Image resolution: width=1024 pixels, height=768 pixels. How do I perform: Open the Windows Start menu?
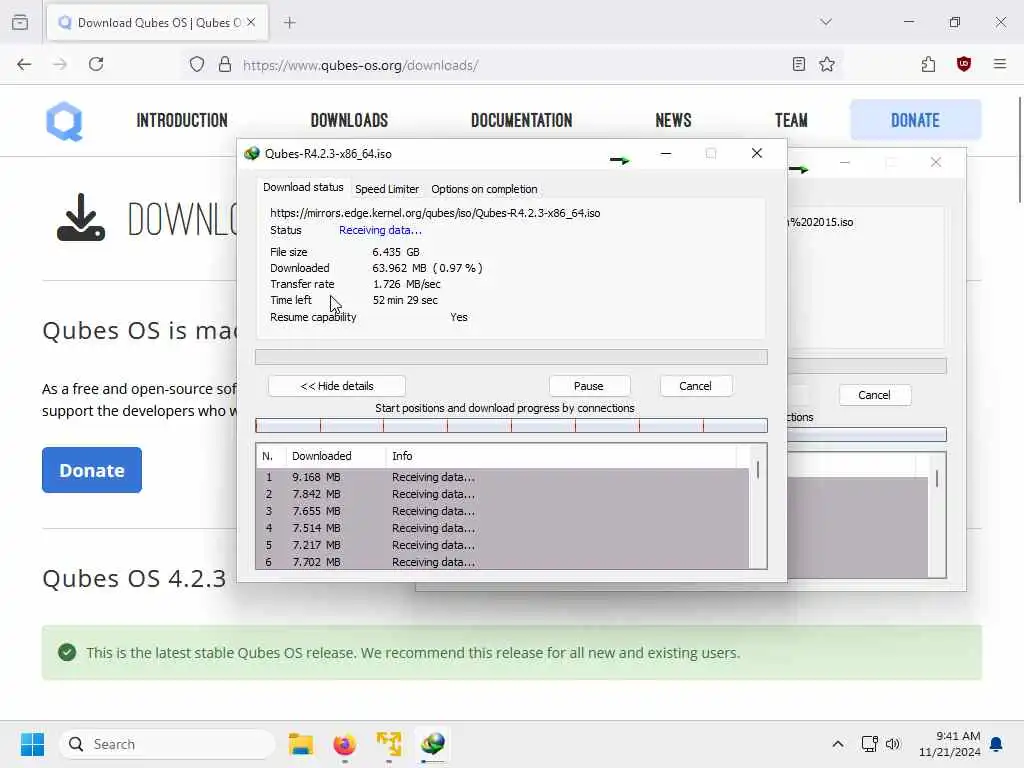coord(32,744)
